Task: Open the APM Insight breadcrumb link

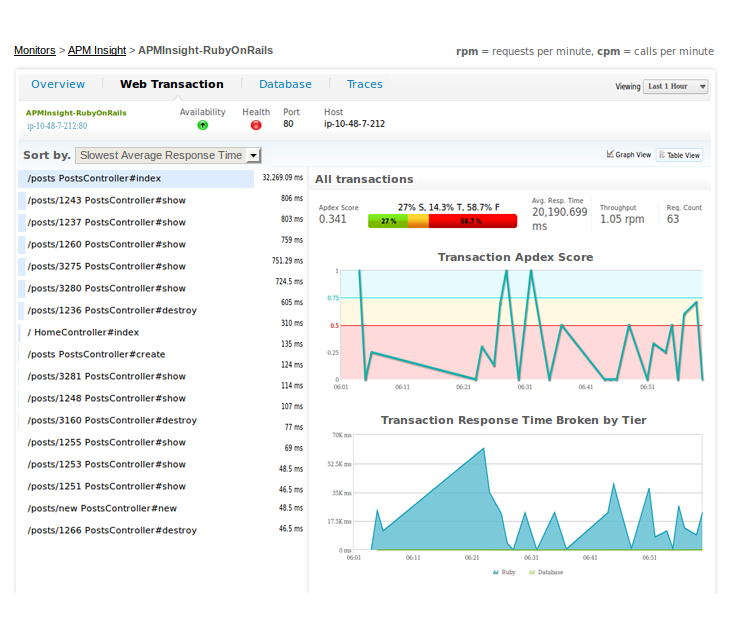Action: point(97,50)
